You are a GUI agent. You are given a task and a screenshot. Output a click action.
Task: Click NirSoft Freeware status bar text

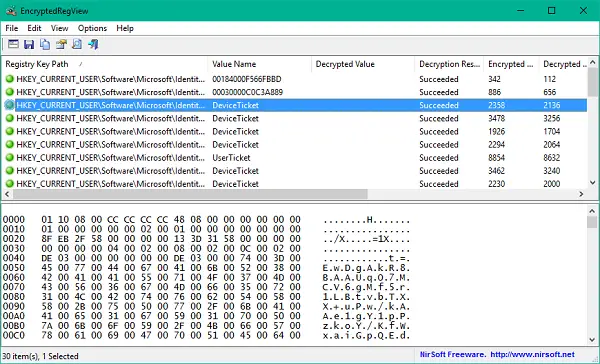click(x=453, y=354)
